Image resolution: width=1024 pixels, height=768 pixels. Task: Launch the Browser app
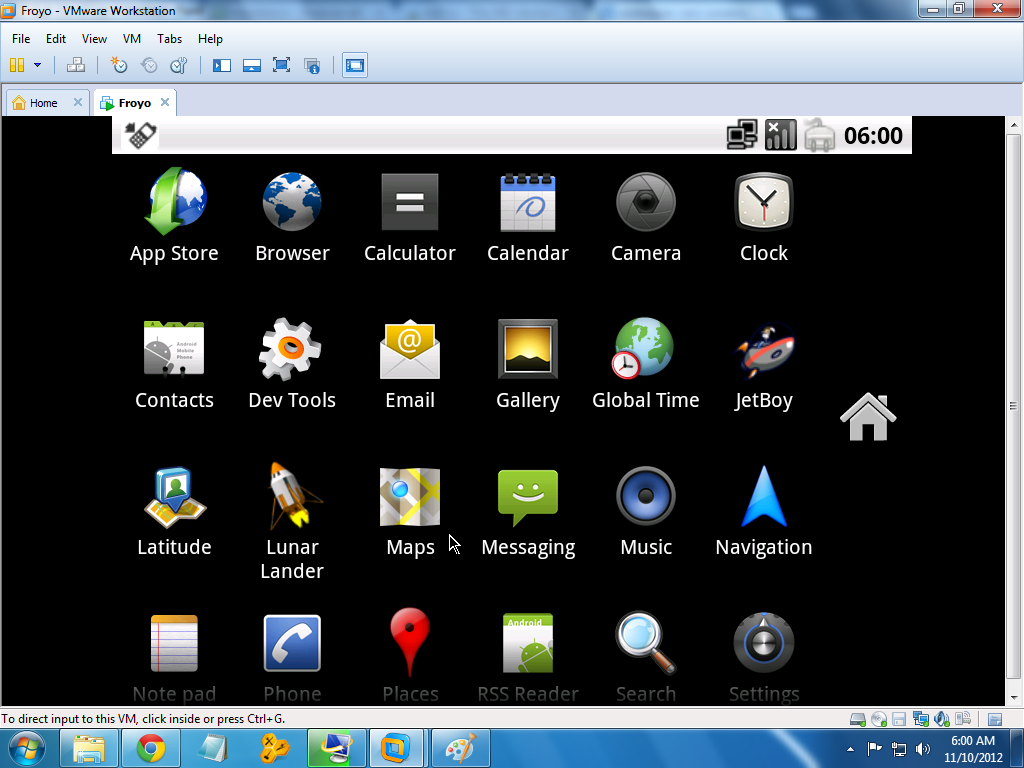tap(292, 216)
